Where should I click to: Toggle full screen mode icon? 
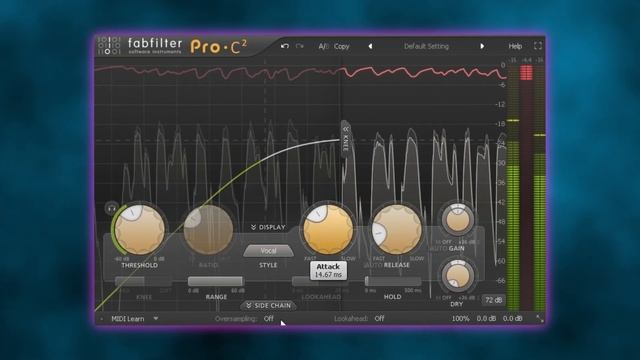[x=538, y=46]
